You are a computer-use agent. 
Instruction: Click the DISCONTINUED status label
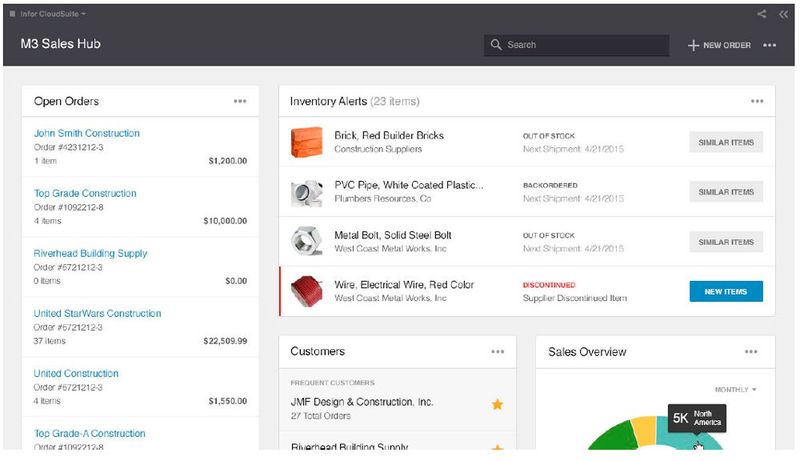click(x=549, y=285)
